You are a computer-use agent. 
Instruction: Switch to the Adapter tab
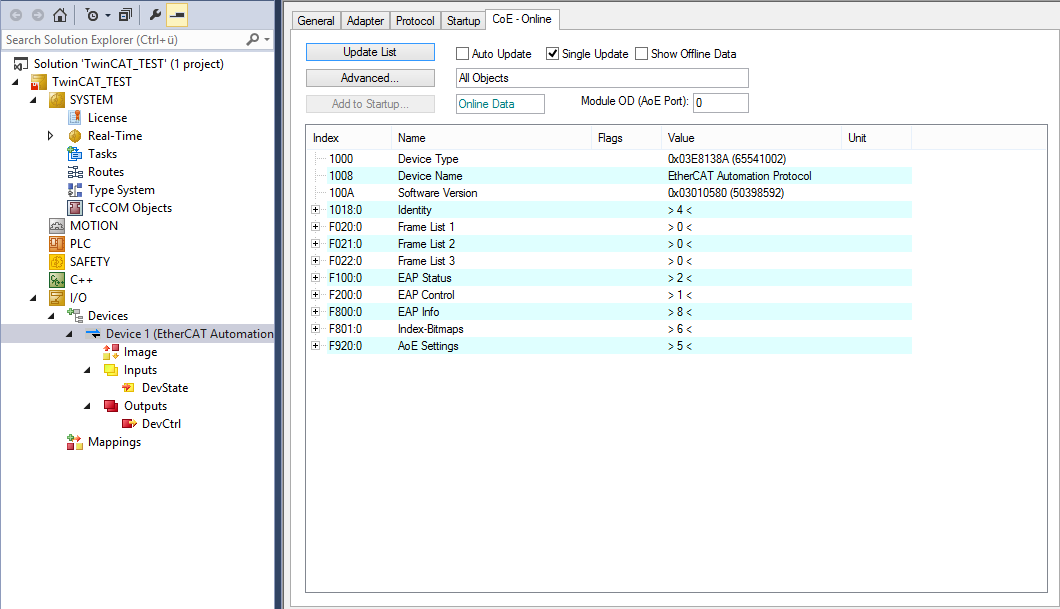pos(365,21)
